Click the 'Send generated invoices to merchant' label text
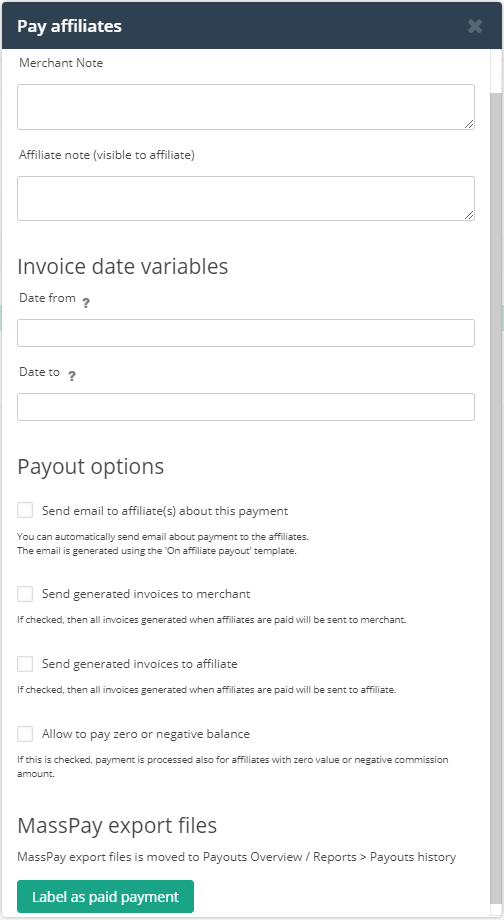504x920 pixels. coord(146,594)
